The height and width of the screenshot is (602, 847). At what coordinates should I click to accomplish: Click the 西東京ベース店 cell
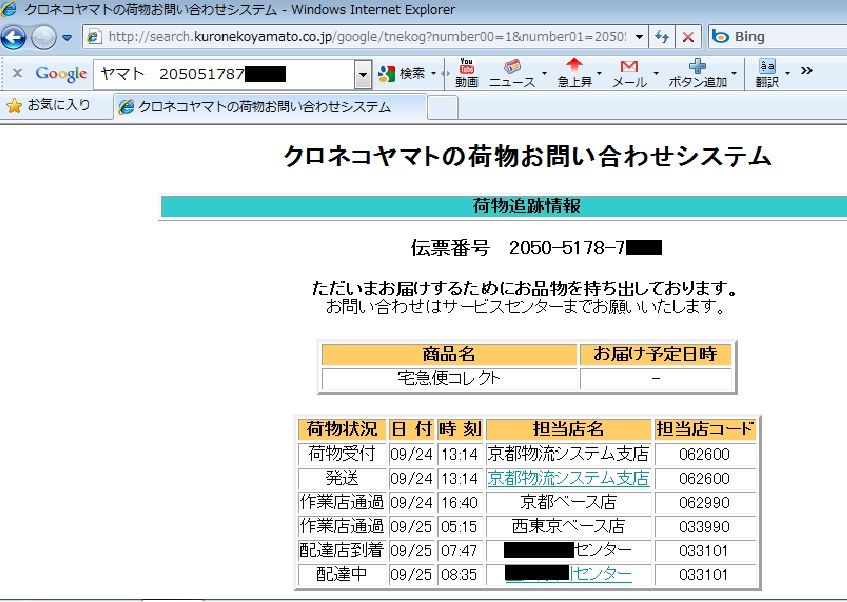pos(568,526)
